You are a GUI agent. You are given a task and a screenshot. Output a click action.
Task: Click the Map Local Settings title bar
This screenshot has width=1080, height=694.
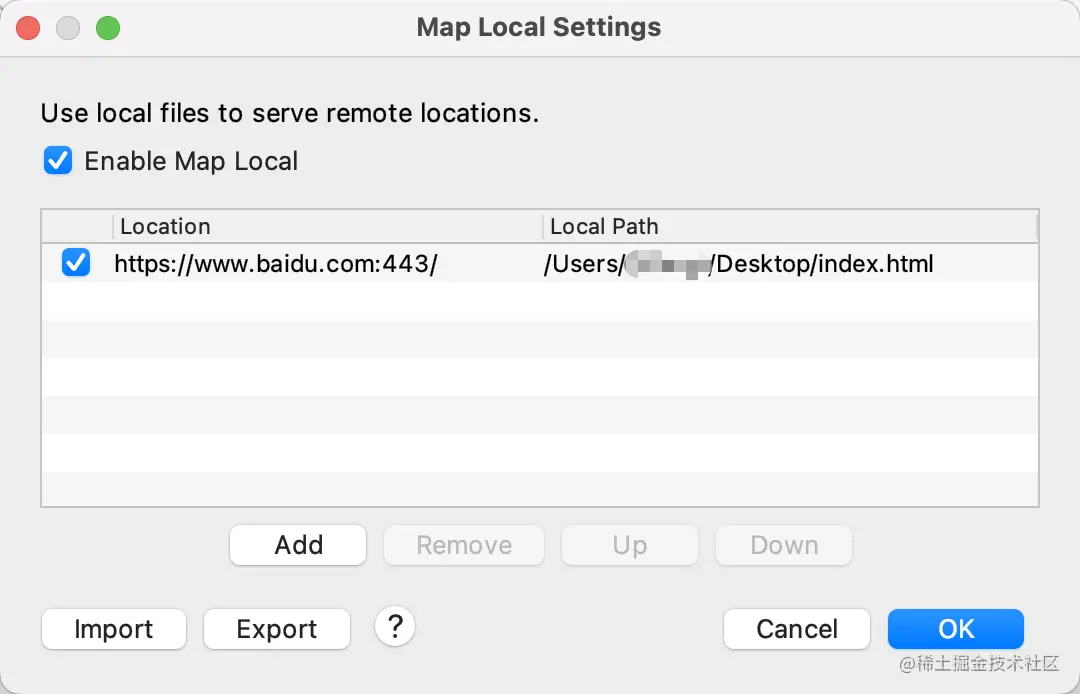[539, 28]
